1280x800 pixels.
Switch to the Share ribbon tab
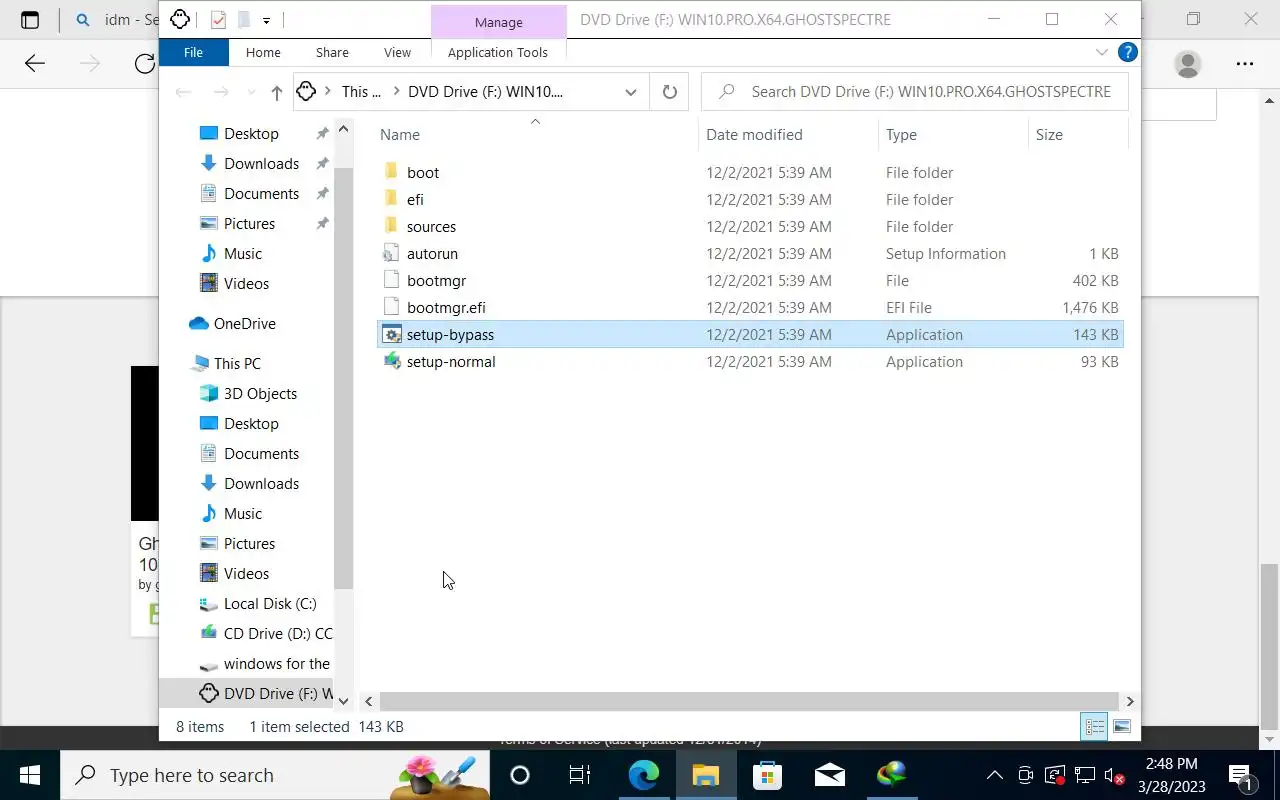[332, 52]
